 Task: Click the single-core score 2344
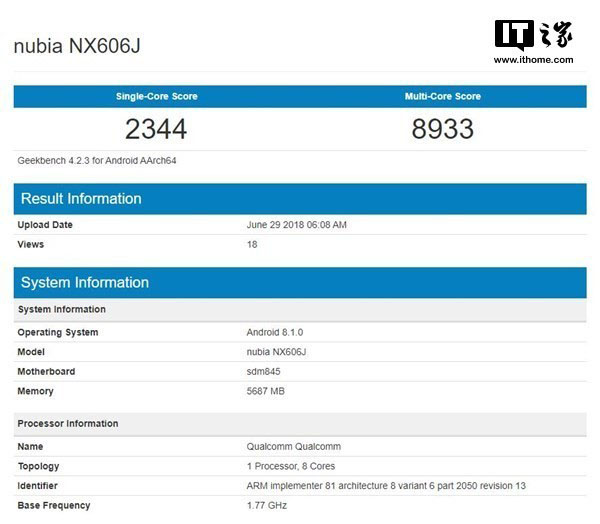(156, 129)
